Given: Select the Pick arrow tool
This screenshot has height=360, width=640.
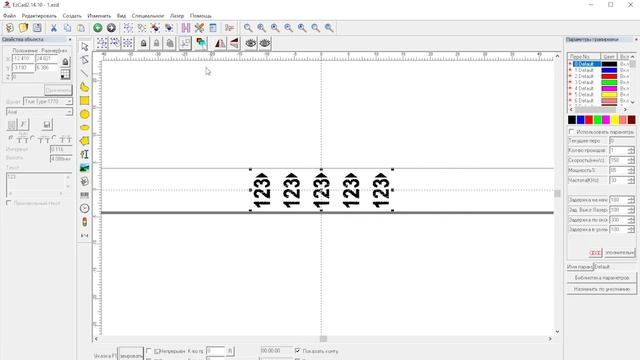Looking at the screenshot, I should pos(84,47).
